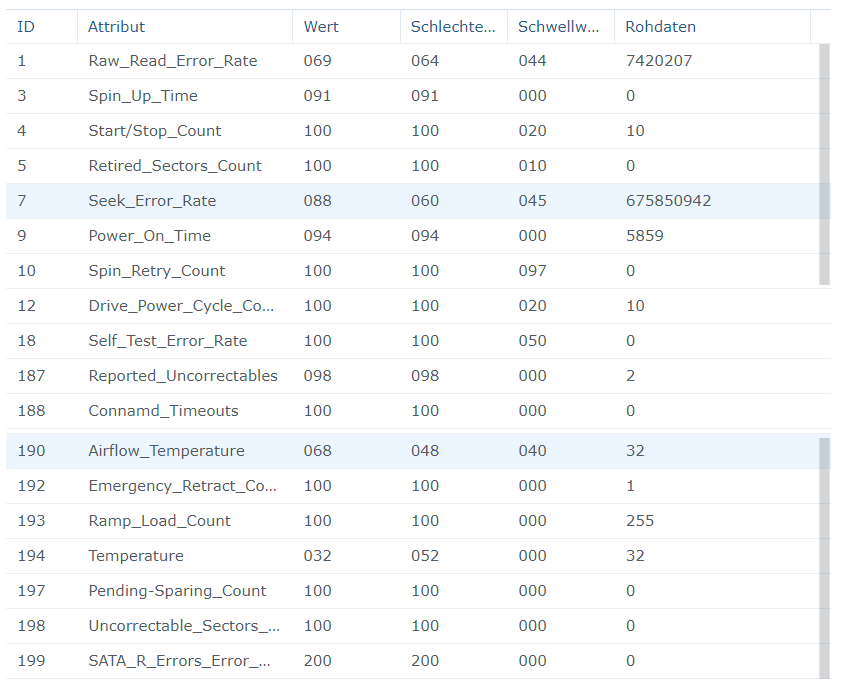Click raw data value 255
845x687 pixels.
tap(640, 521)
